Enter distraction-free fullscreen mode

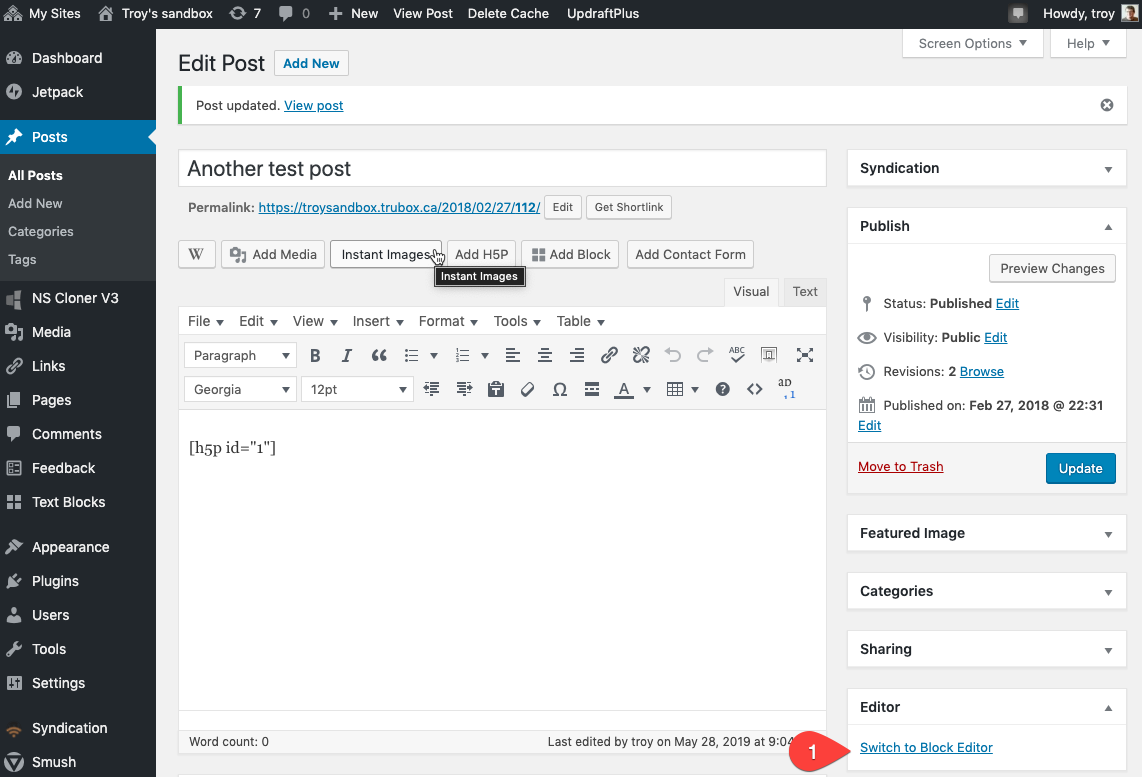(804, 355)
